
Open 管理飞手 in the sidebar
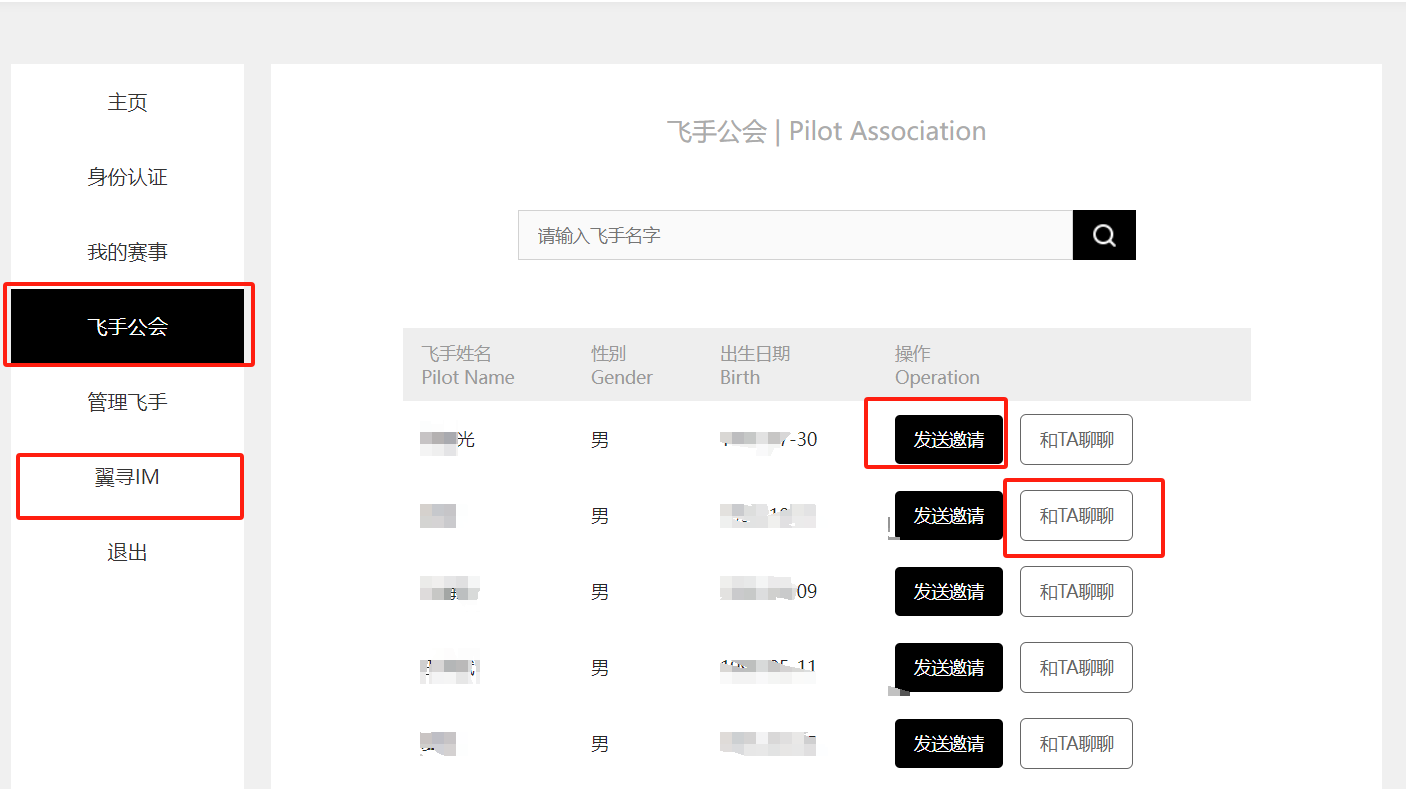coord(127,402)
